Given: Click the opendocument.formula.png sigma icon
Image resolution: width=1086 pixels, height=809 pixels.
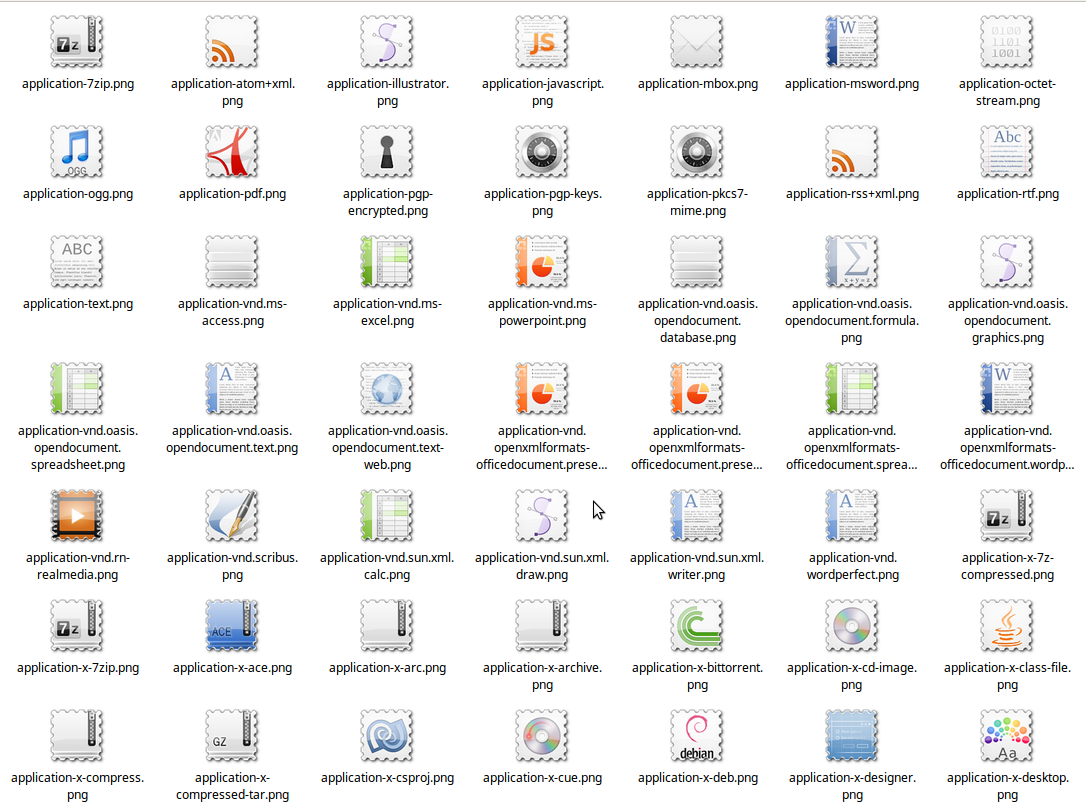Looking at the screenshot, I should tap(852, 262).
